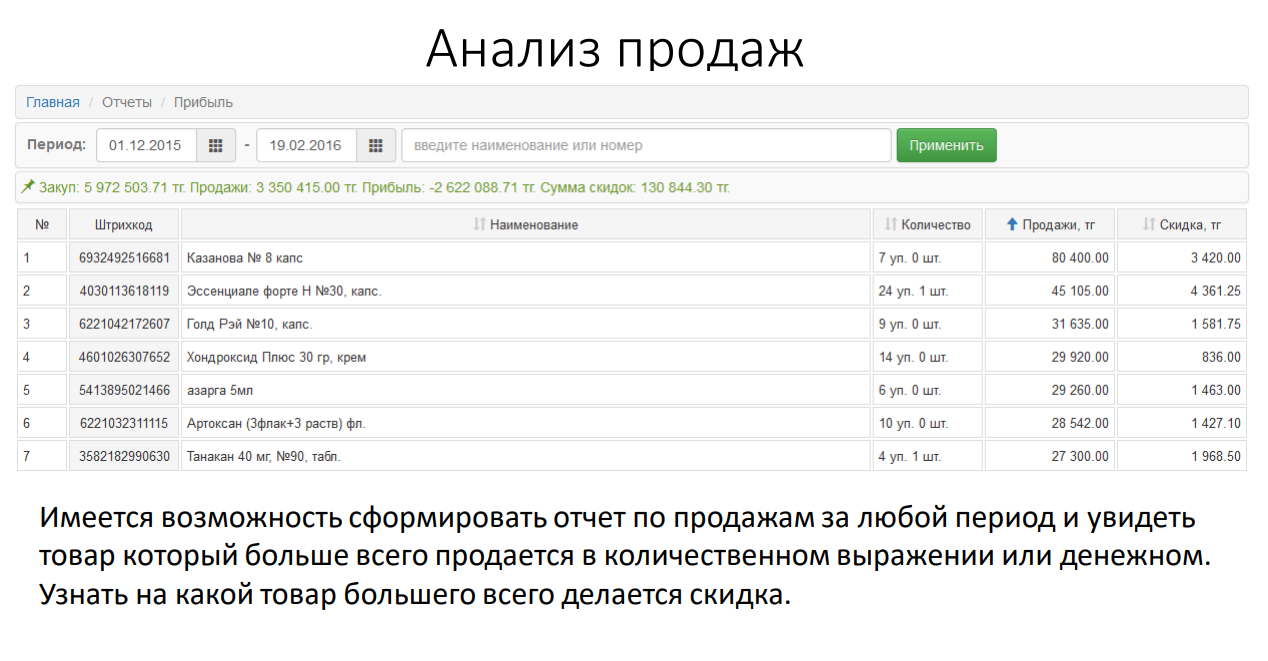Click the № column header
The height and width of the screenshot is (661, 1268).
(42, 225)
